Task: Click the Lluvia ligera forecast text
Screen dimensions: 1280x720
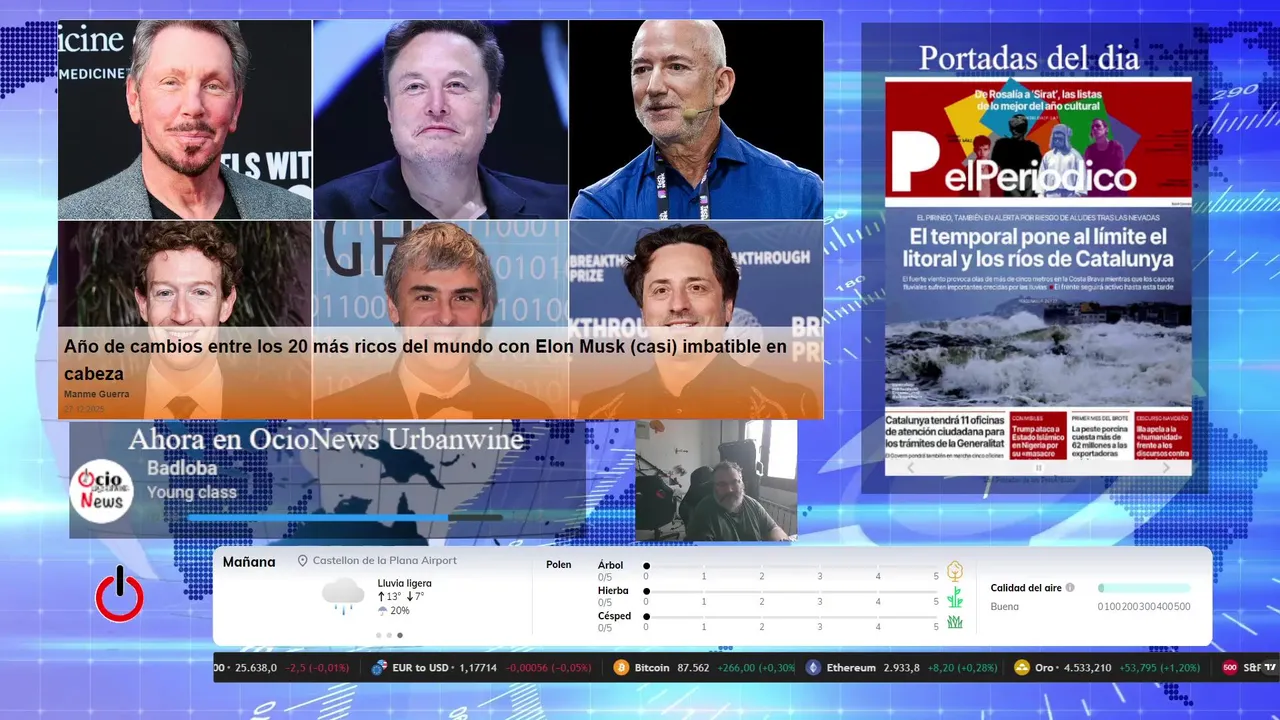Action: tap(405, 583)
